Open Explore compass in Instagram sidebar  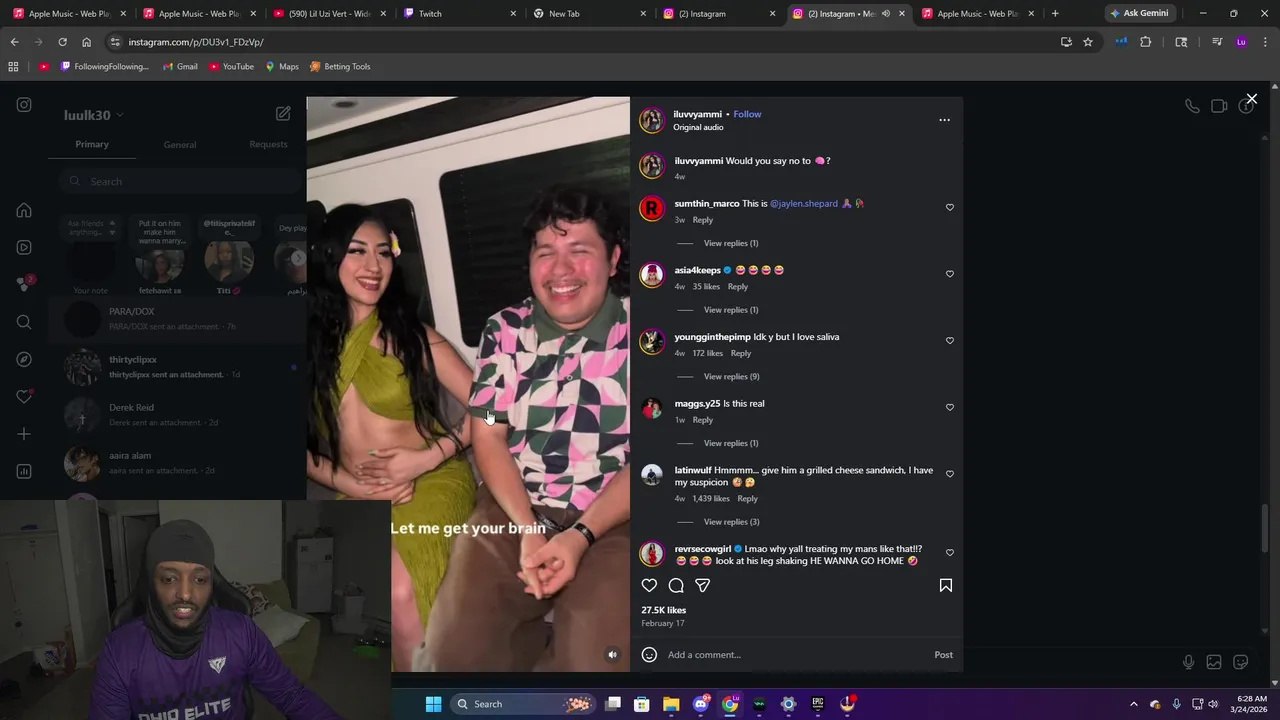pyautogui.click(x=24, y=359)
